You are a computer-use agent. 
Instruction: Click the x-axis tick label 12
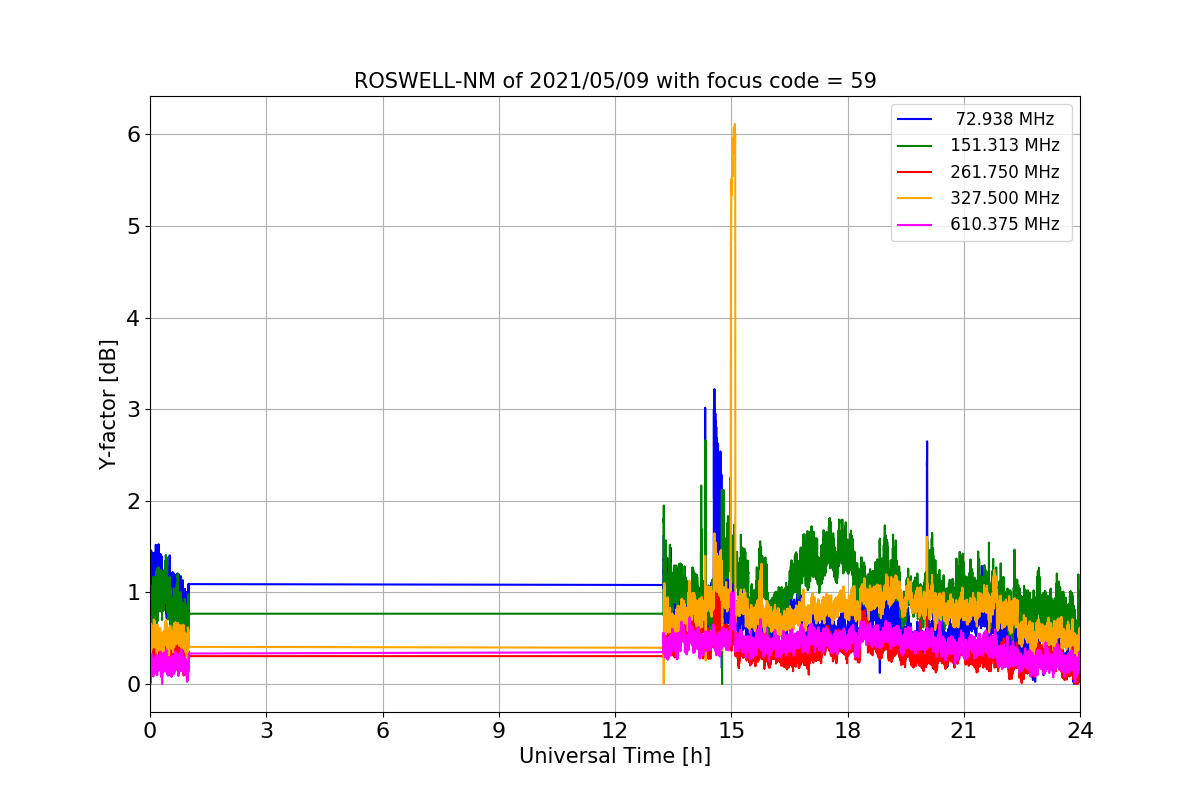point(615,730)
